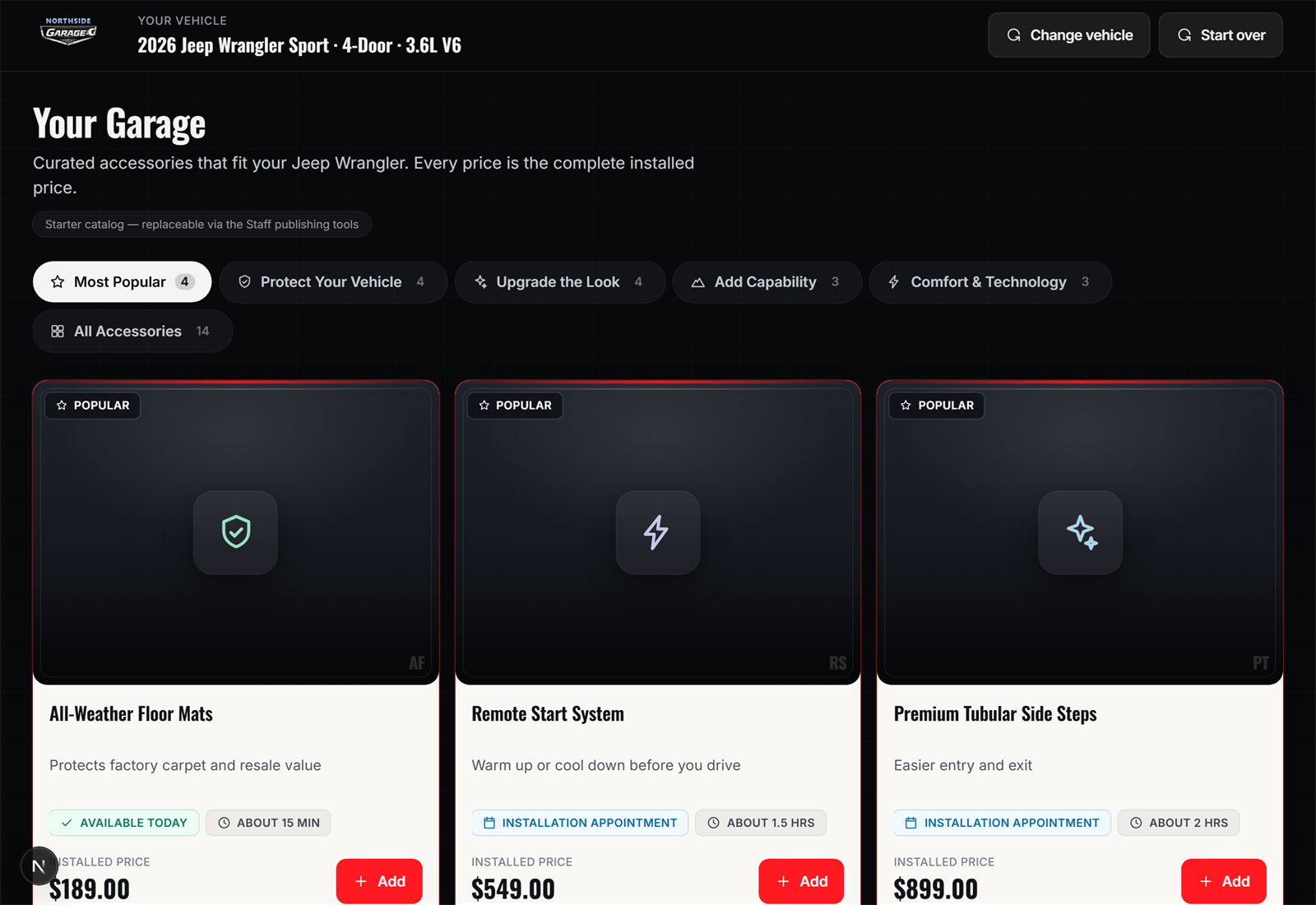This screenshot has width=1316, height=905.
Task: Select the Most Popular tab
Action: click(122, 281)
